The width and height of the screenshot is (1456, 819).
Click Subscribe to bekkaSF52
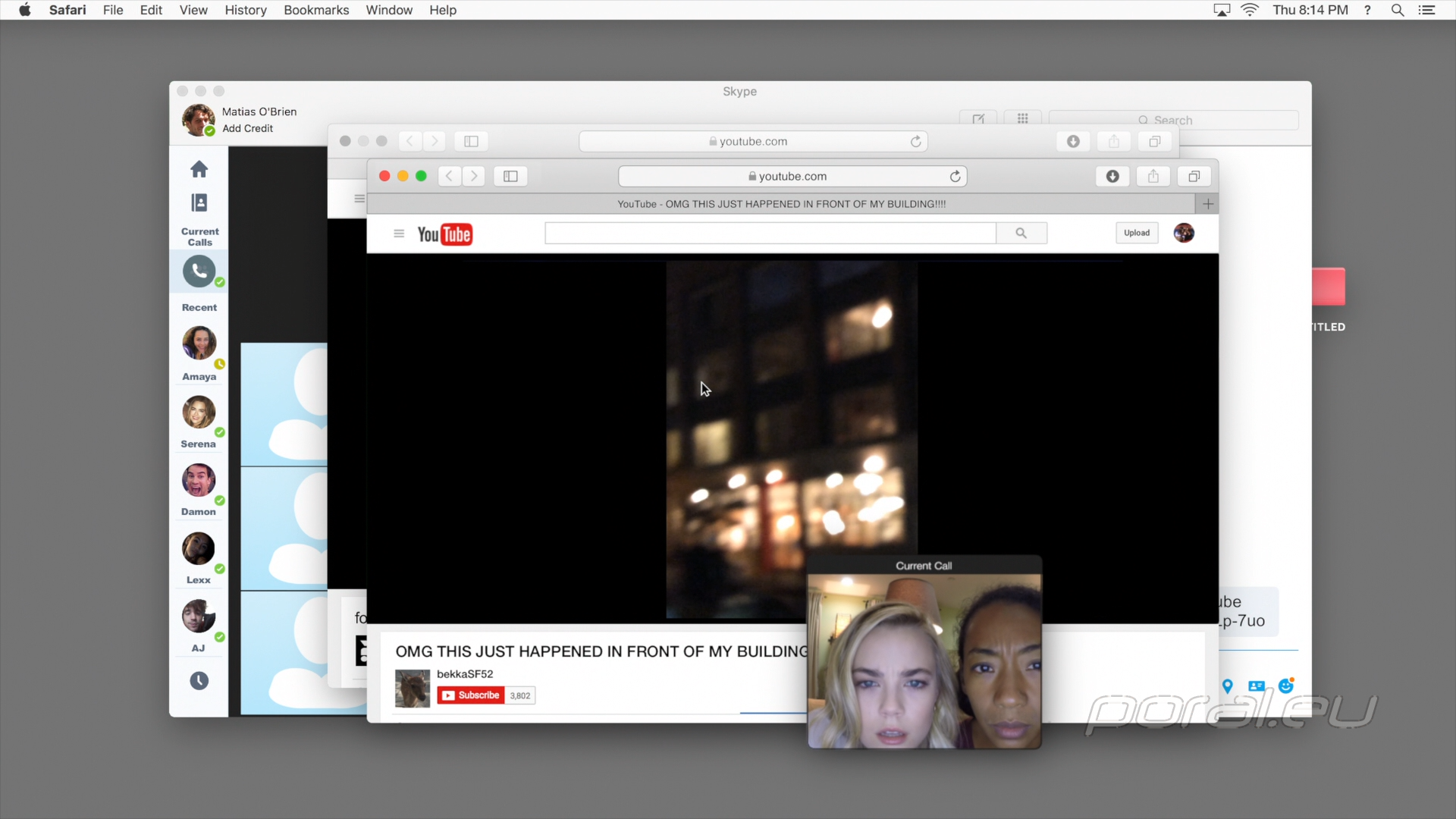point(471,695)
